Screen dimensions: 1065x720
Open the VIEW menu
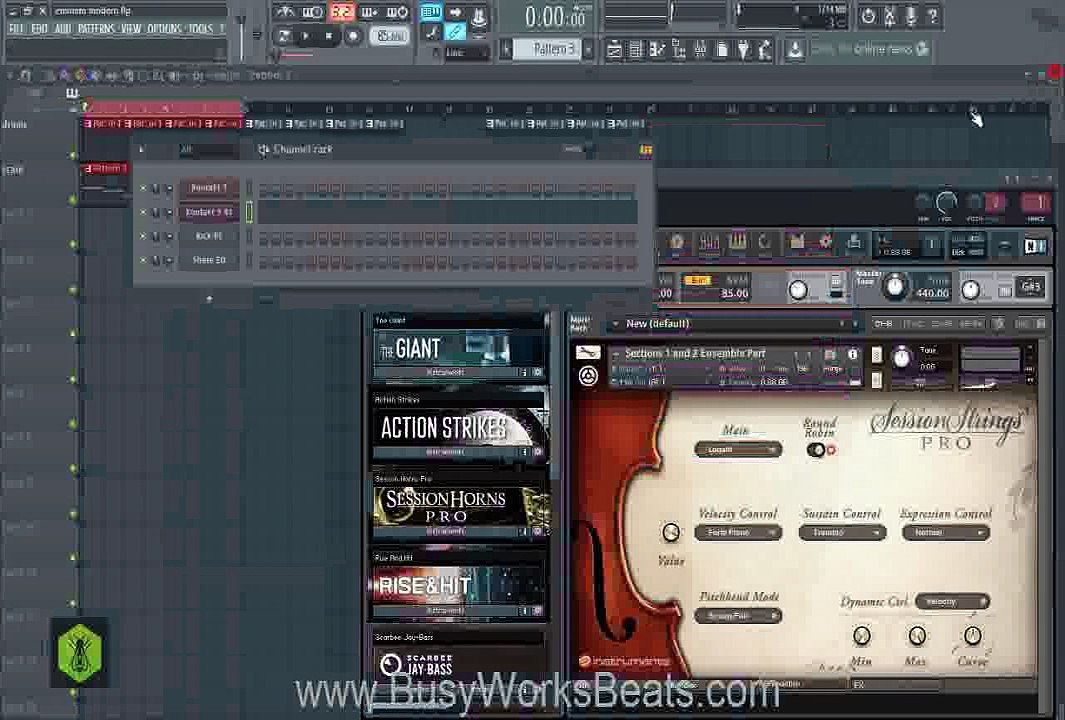click(130, 29)
